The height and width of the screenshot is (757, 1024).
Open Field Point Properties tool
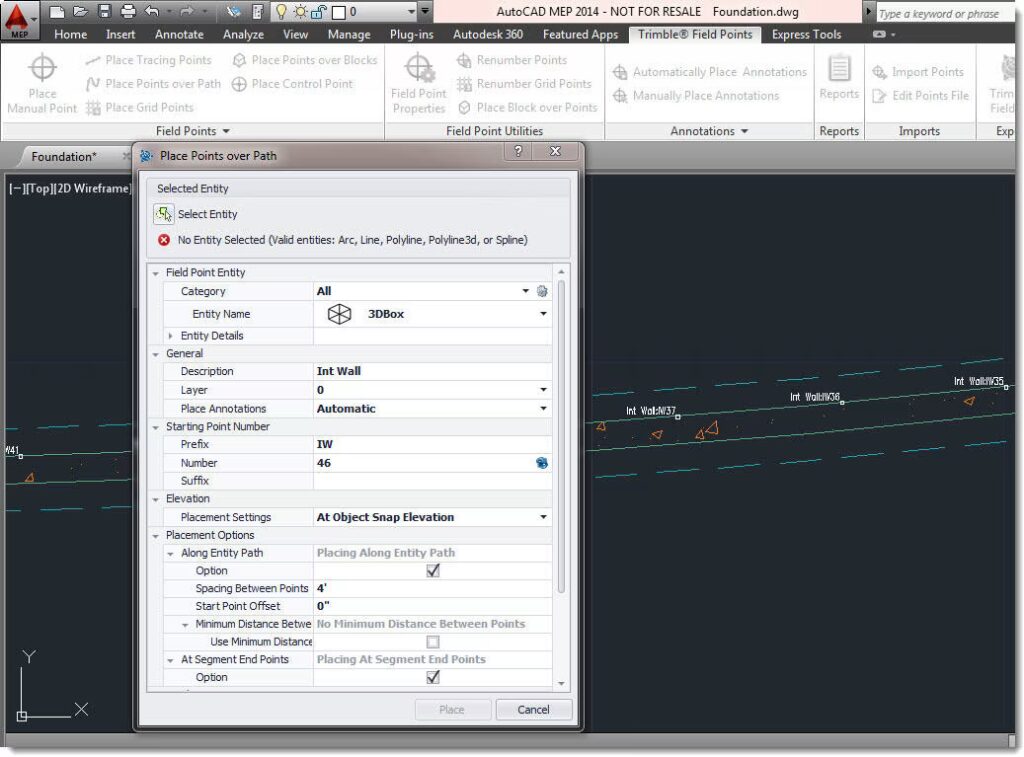(x=418, y=70)
